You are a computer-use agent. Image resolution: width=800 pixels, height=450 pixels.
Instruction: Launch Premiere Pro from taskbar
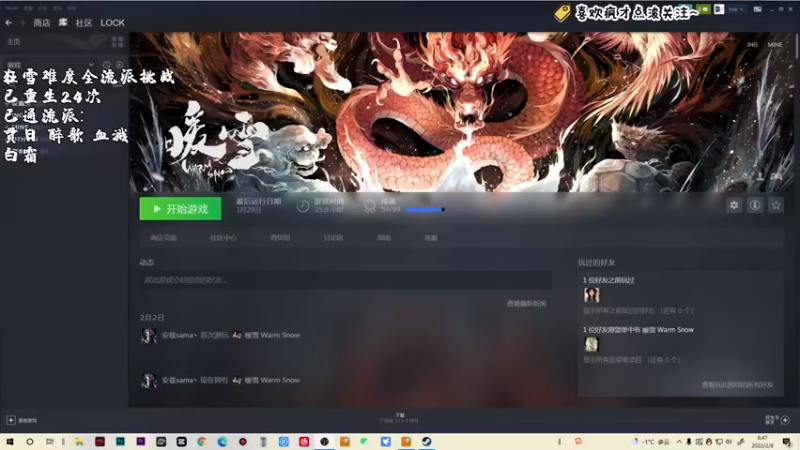coord(141,442)
